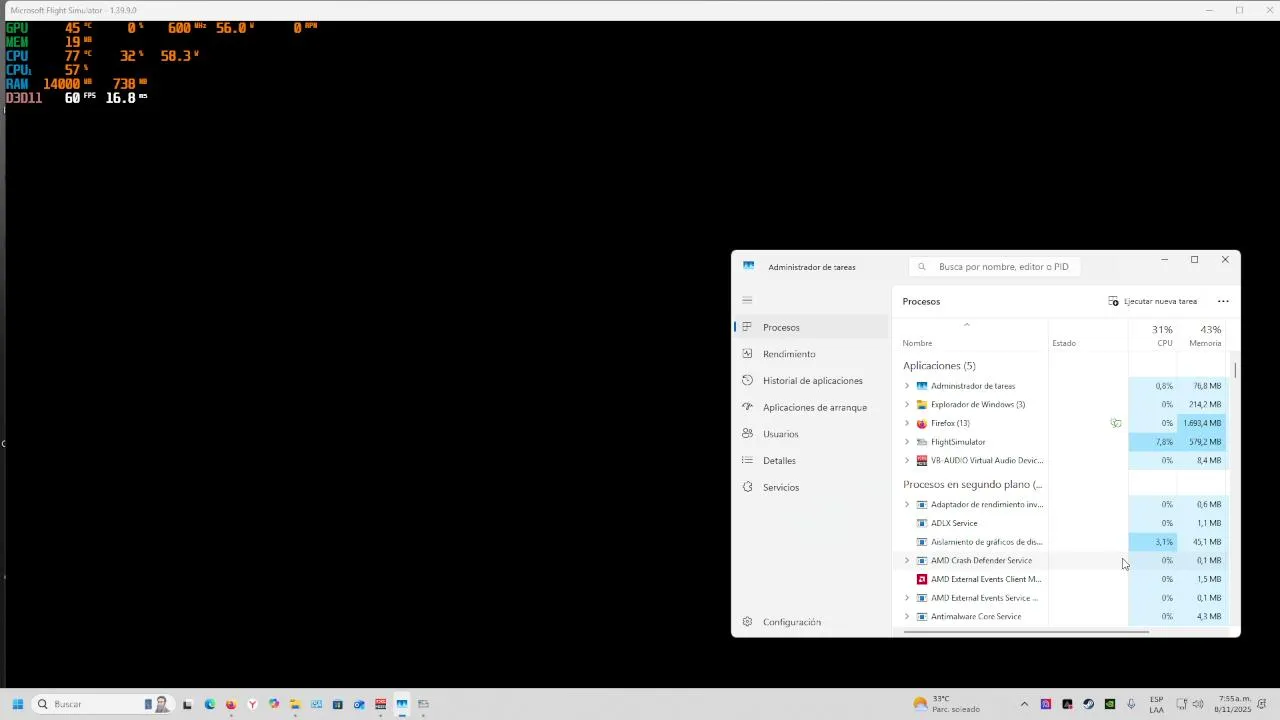Open Outlook from the taskbar
The width and height of the screenshot is (1280, 720).
[x=359, y=704]
